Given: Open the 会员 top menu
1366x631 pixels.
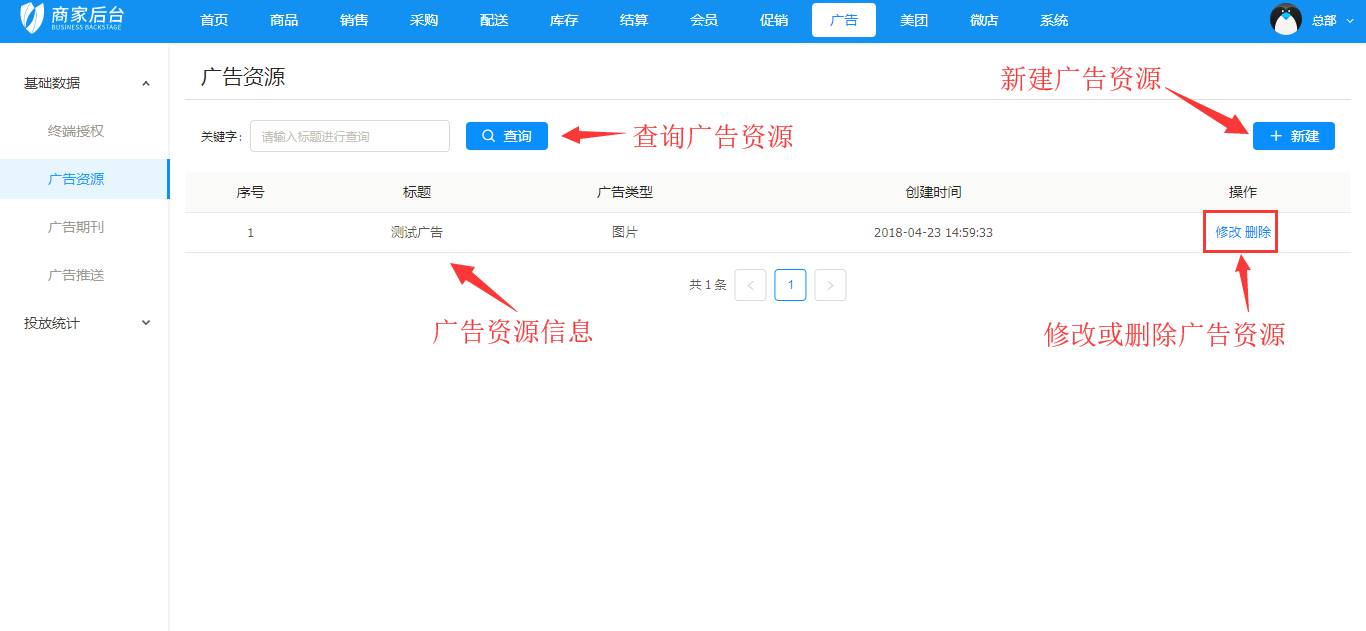Looking at the screenshot, I should [704, 20].
